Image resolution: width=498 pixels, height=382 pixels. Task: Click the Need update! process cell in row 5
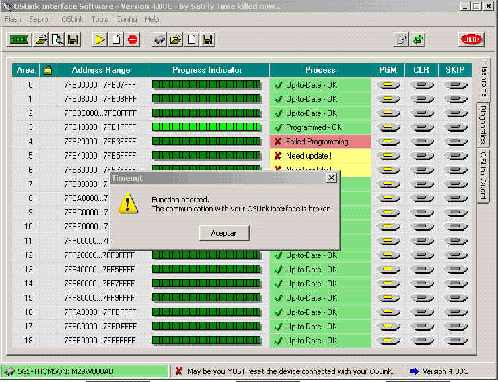[x=320, y=156]
